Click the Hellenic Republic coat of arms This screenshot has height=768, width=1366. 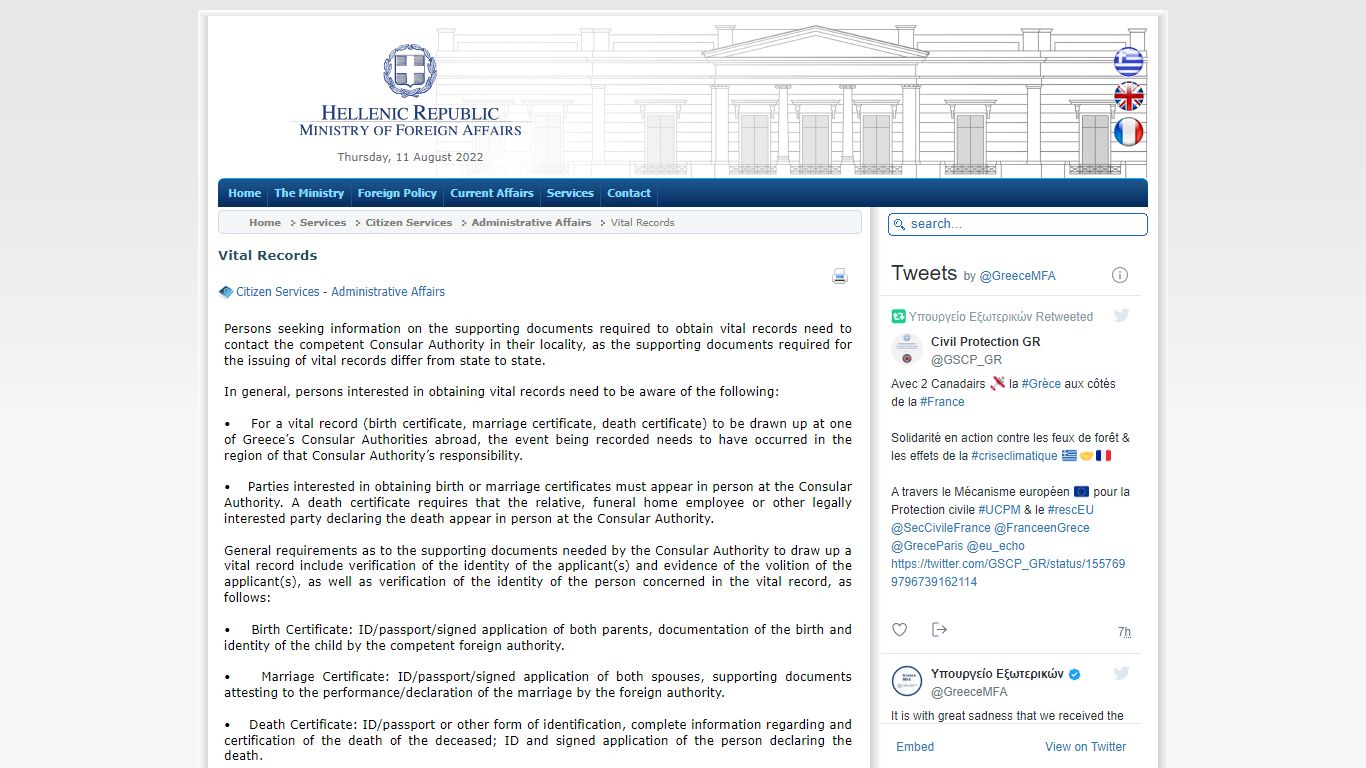pos(410,70)
